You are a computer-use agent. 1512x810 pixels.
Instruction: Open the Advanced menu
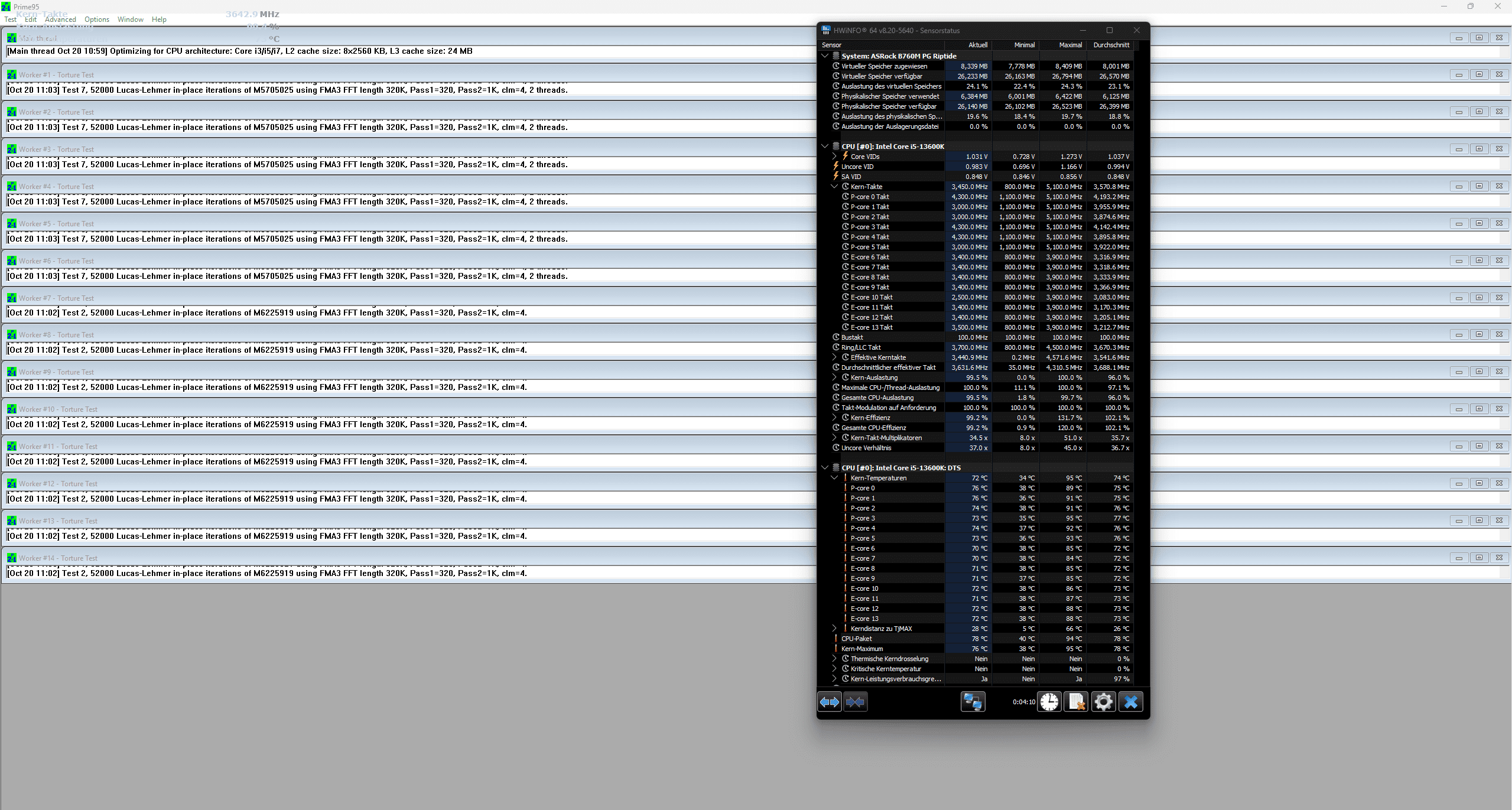[x=60, y=19]
